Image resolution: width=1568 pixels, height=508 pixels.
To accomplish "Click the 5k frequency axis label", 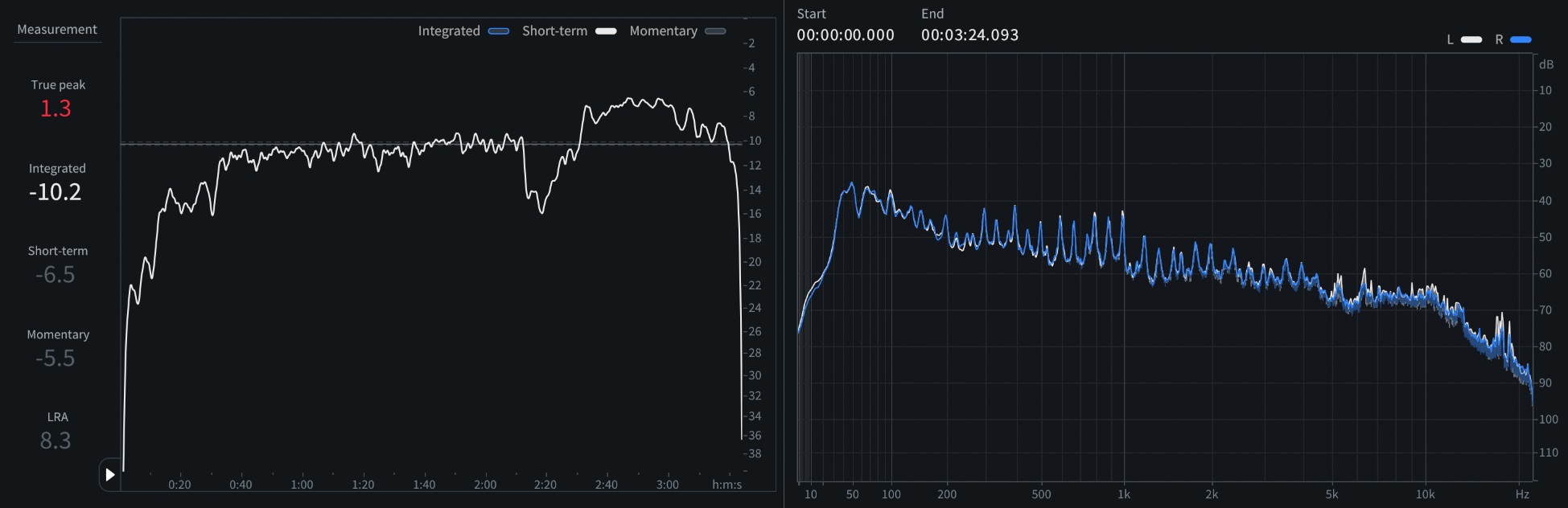I will click(1332, 494).
